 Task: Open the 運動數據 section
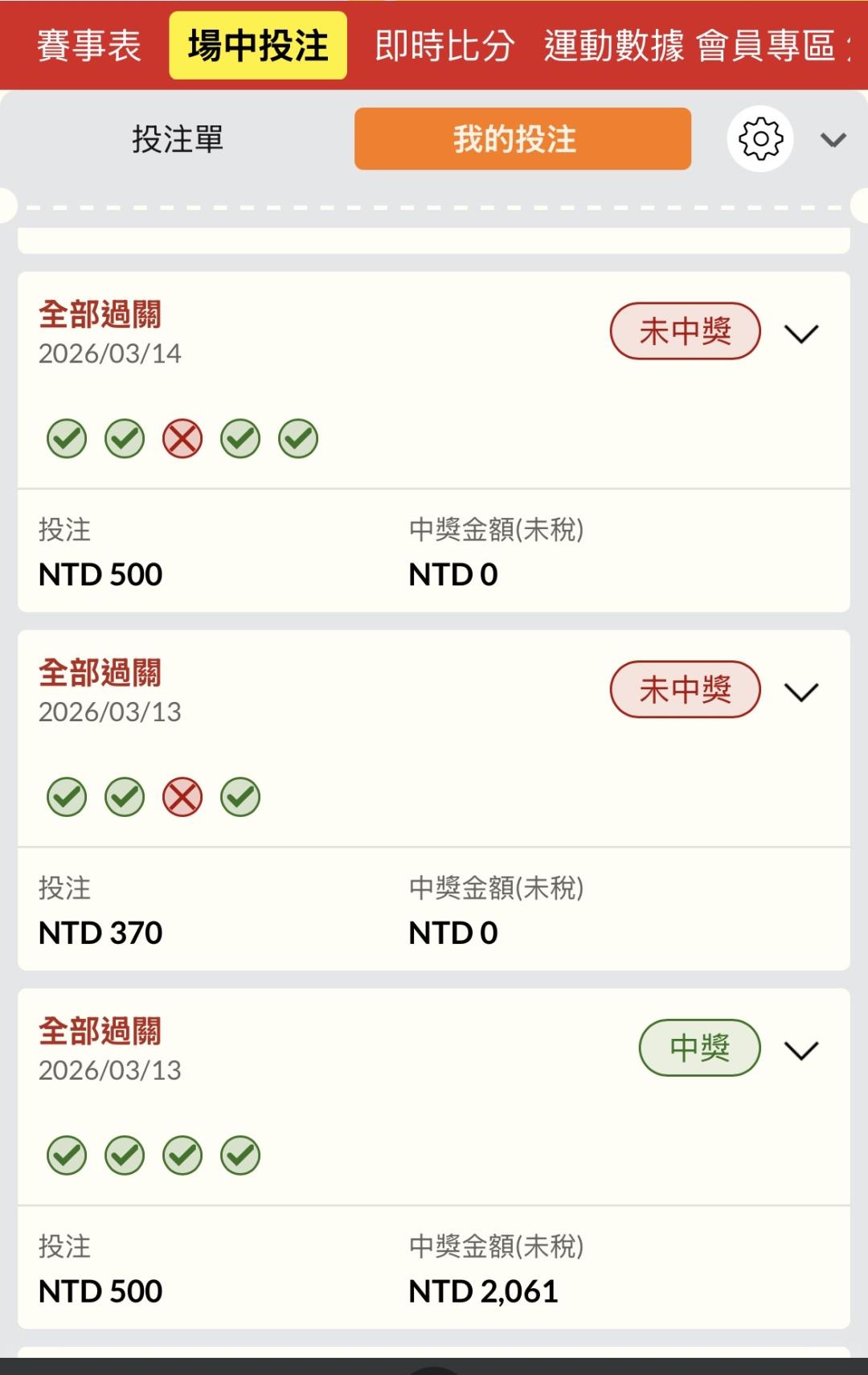(x=613, y=46)
